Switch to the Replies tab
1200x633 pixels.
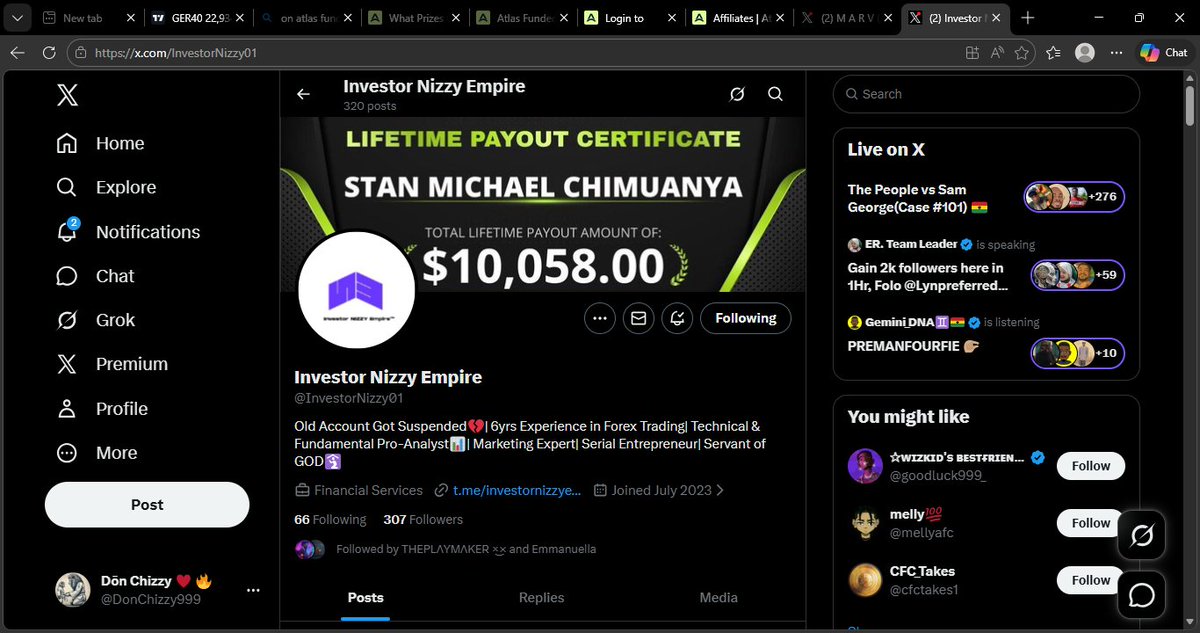click(542, 597)
